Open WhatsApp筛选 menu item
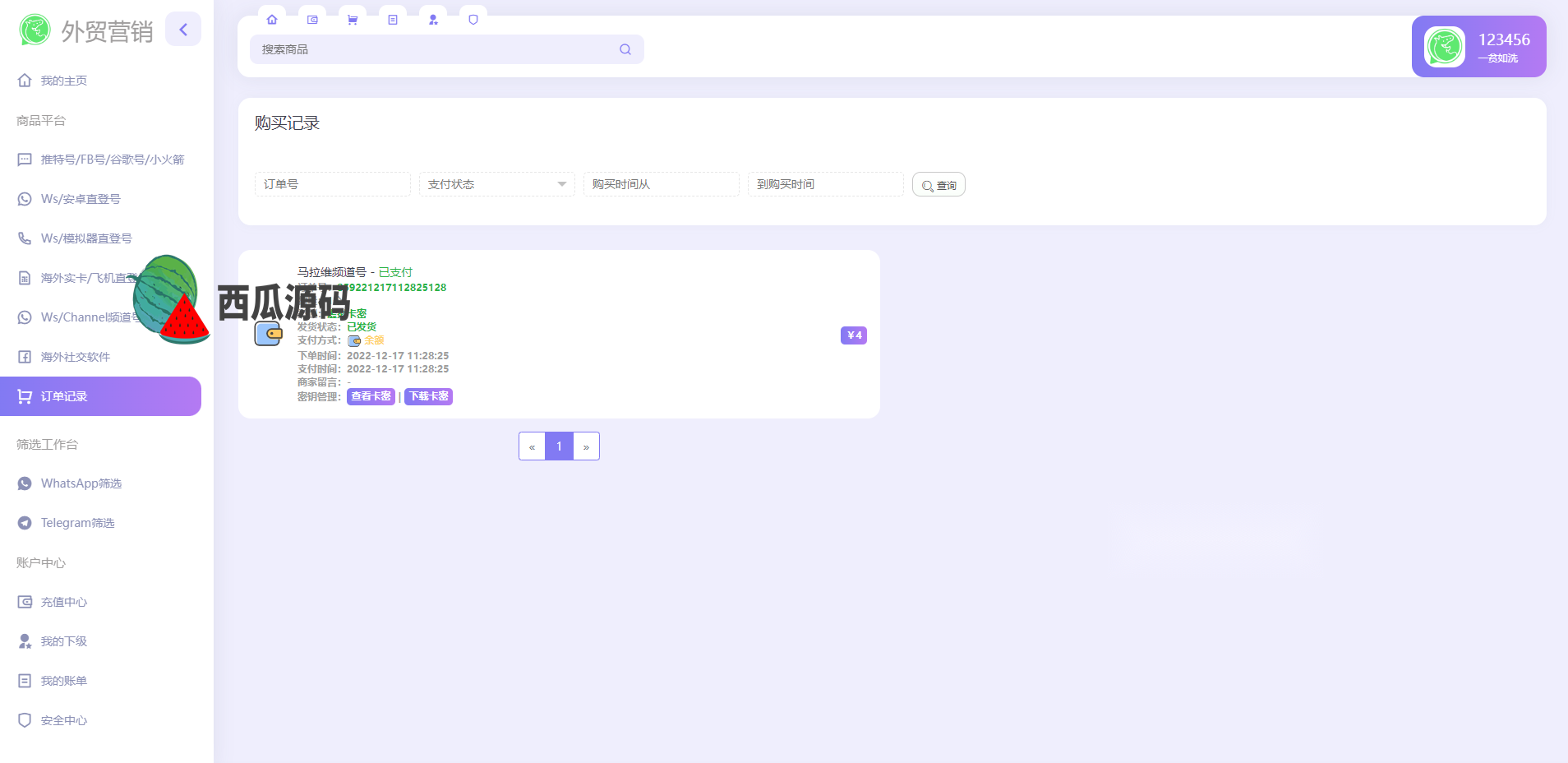The height and width of the screenshot is (763, 1568). 100,483
